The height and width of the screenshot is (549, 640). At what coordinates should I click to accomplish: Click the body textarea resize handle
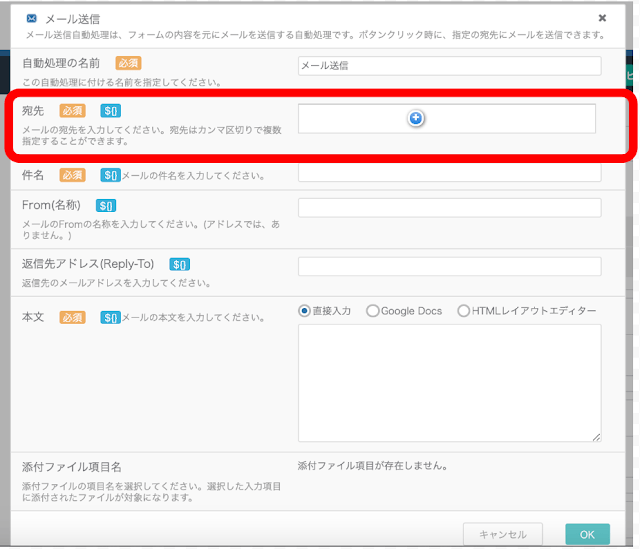[596, 437]
